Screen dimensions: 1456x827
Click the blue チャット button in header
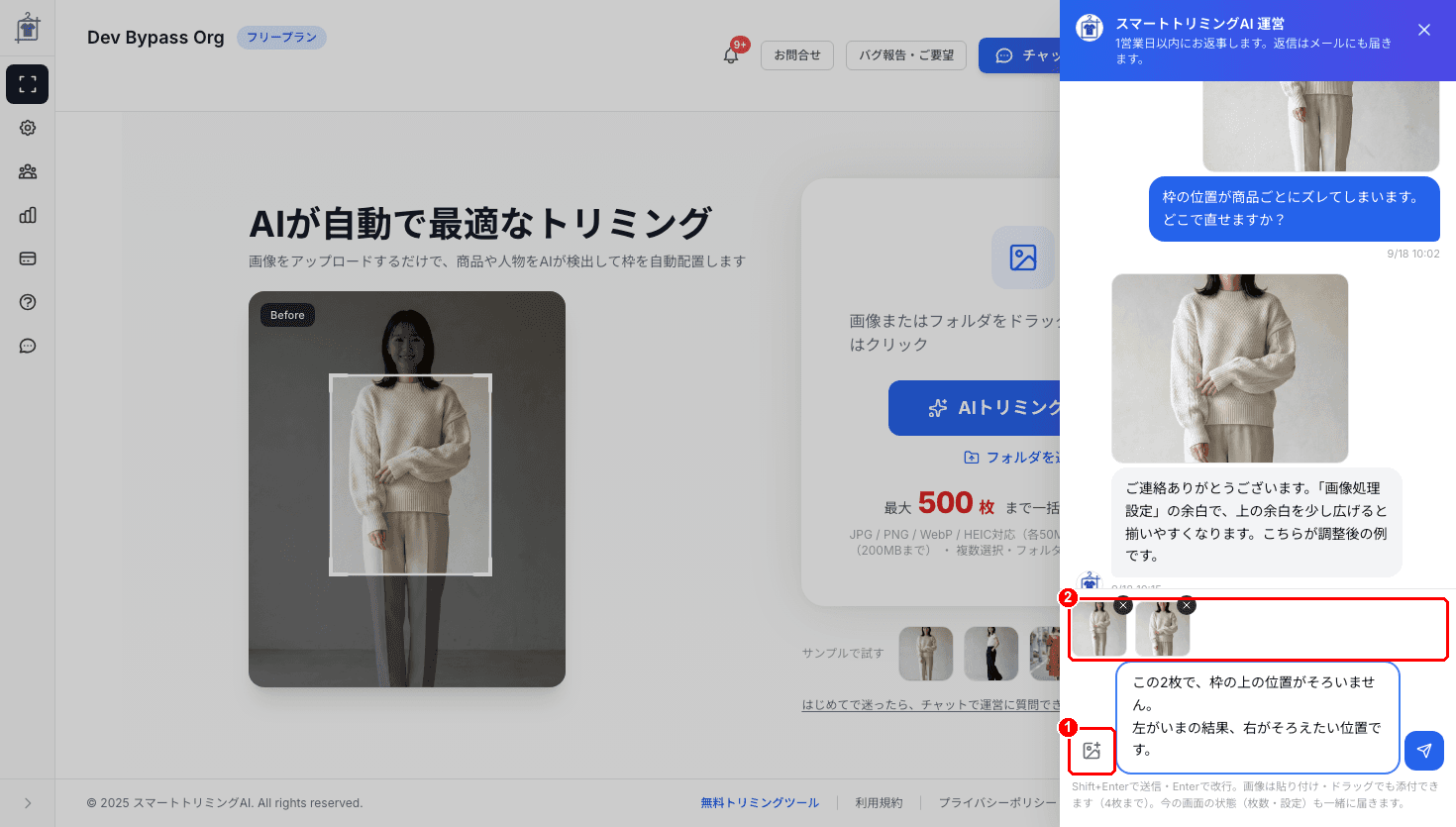click(1020, 55)
